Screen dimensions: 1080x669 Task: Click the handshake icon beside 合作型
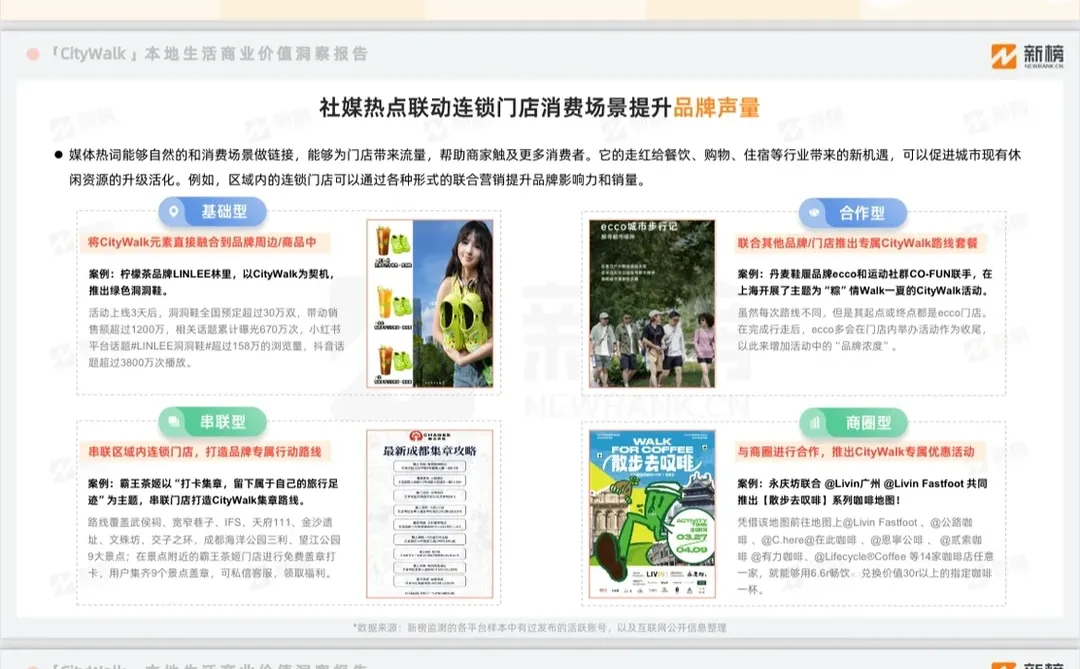[x=814, y=213]
